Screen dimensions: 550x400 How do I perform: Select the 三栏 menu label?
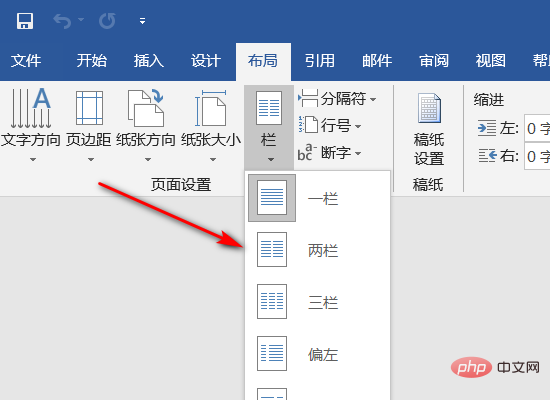[x=323, y=302]
